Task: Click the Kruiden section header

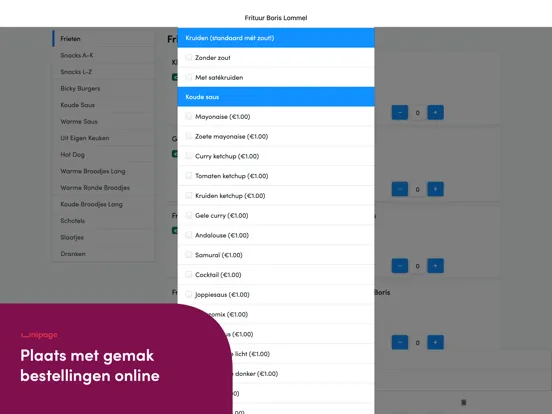Action: coord(276,38)
